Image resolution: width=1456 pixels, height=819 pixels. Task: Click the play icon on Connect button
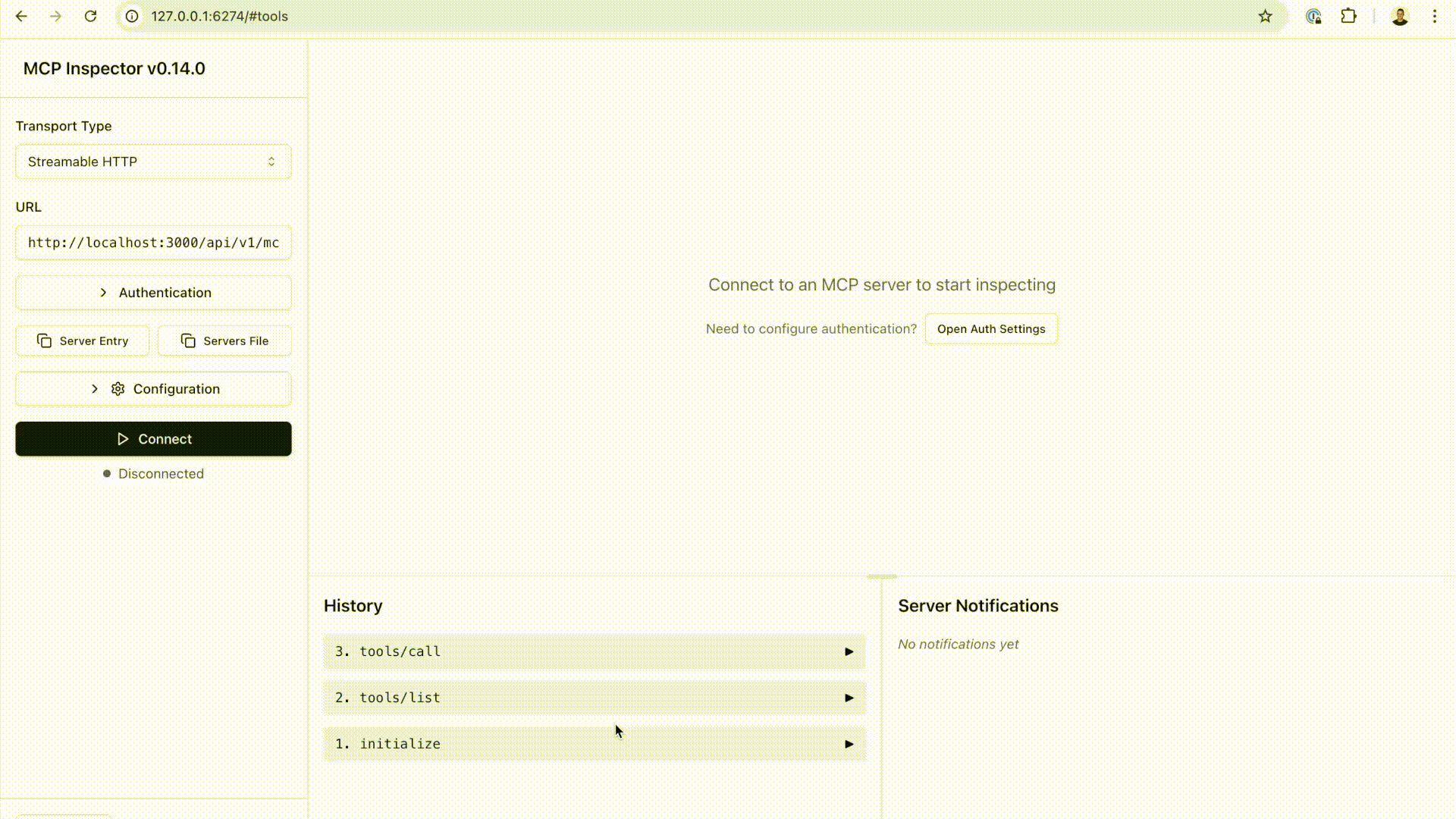click(123, 439)
